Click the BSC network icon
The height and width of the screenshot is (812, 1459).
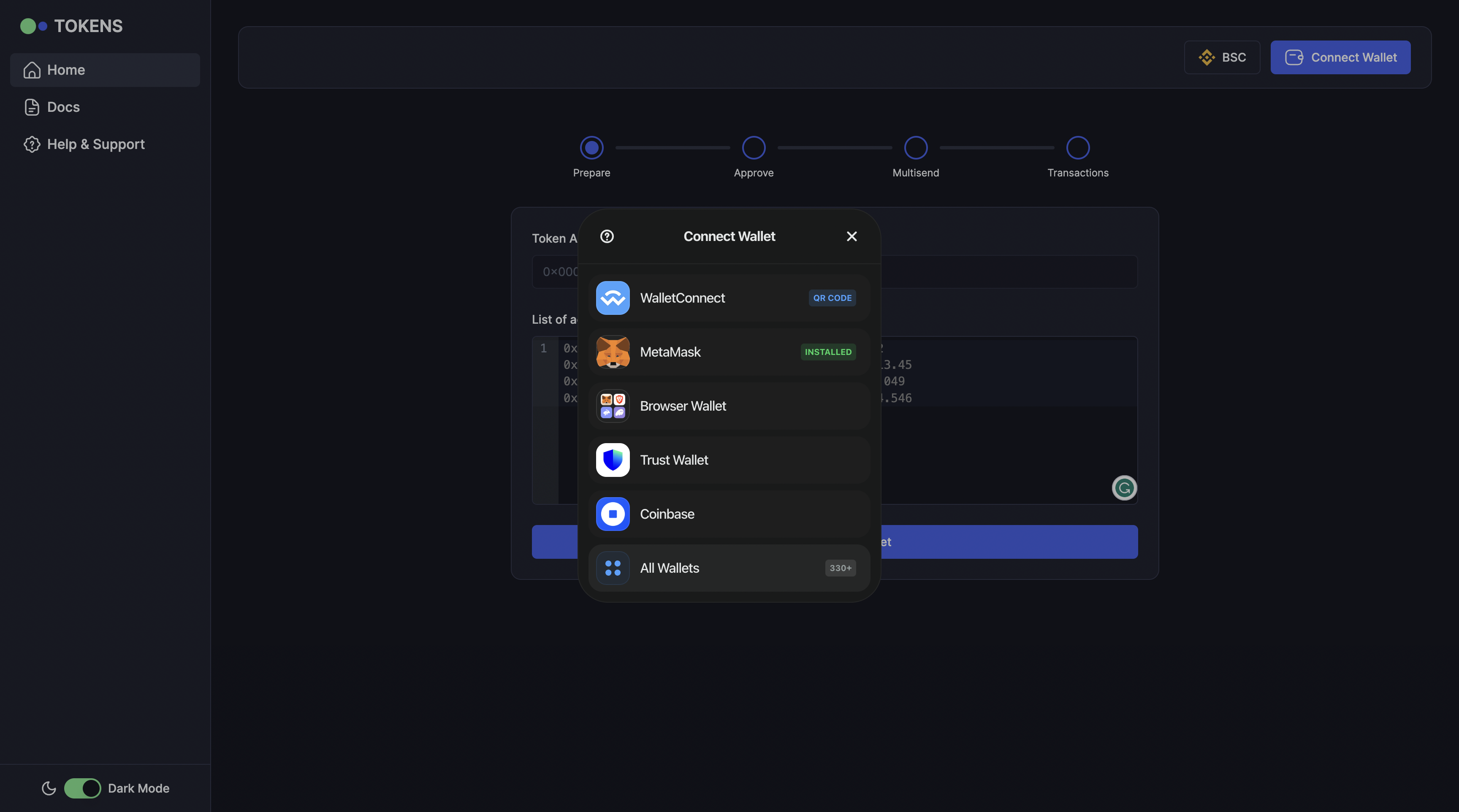tap(1207, 57)
